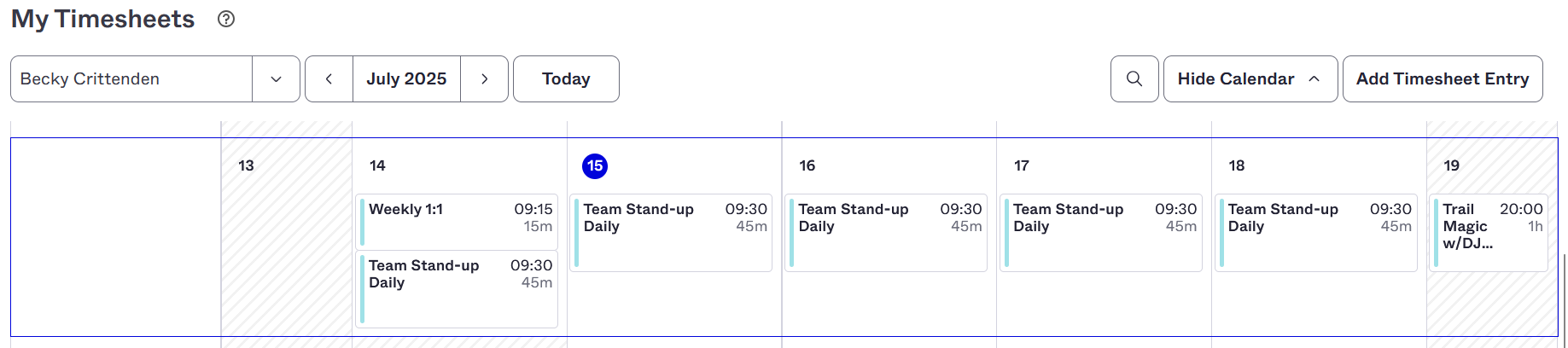Click the calendar's vertical scrollbar
Viewport: 1568px width, 348px height.
pyautogui.click(x=1565, y=299)
